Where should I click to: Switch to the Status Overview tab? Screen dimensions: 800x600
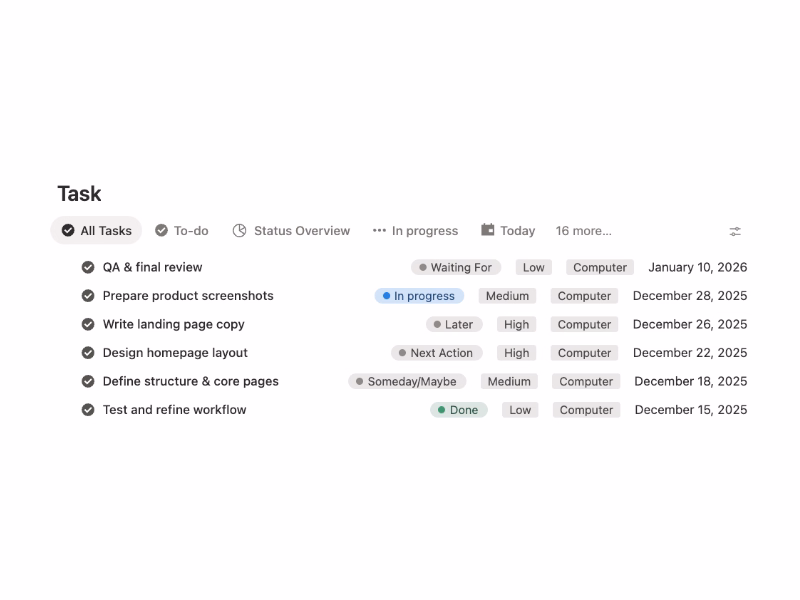click(301, 231)
